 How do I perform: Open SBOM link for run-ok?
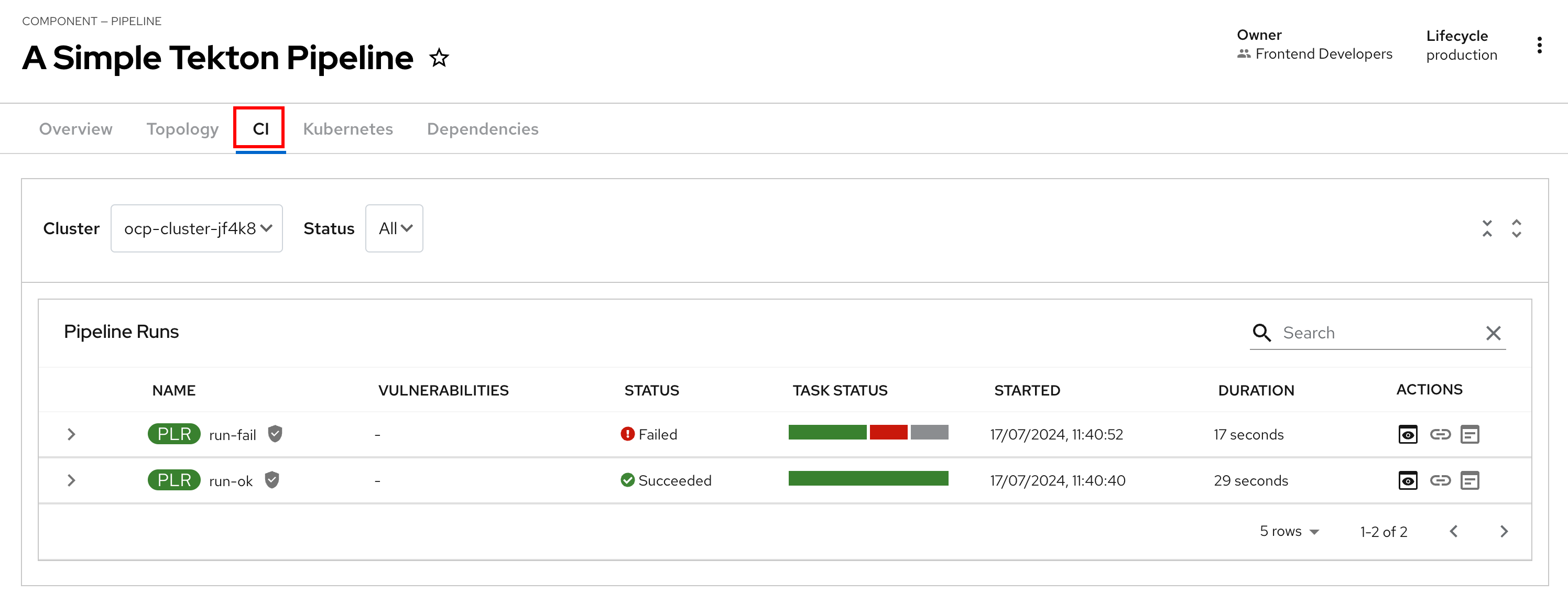1440,480
